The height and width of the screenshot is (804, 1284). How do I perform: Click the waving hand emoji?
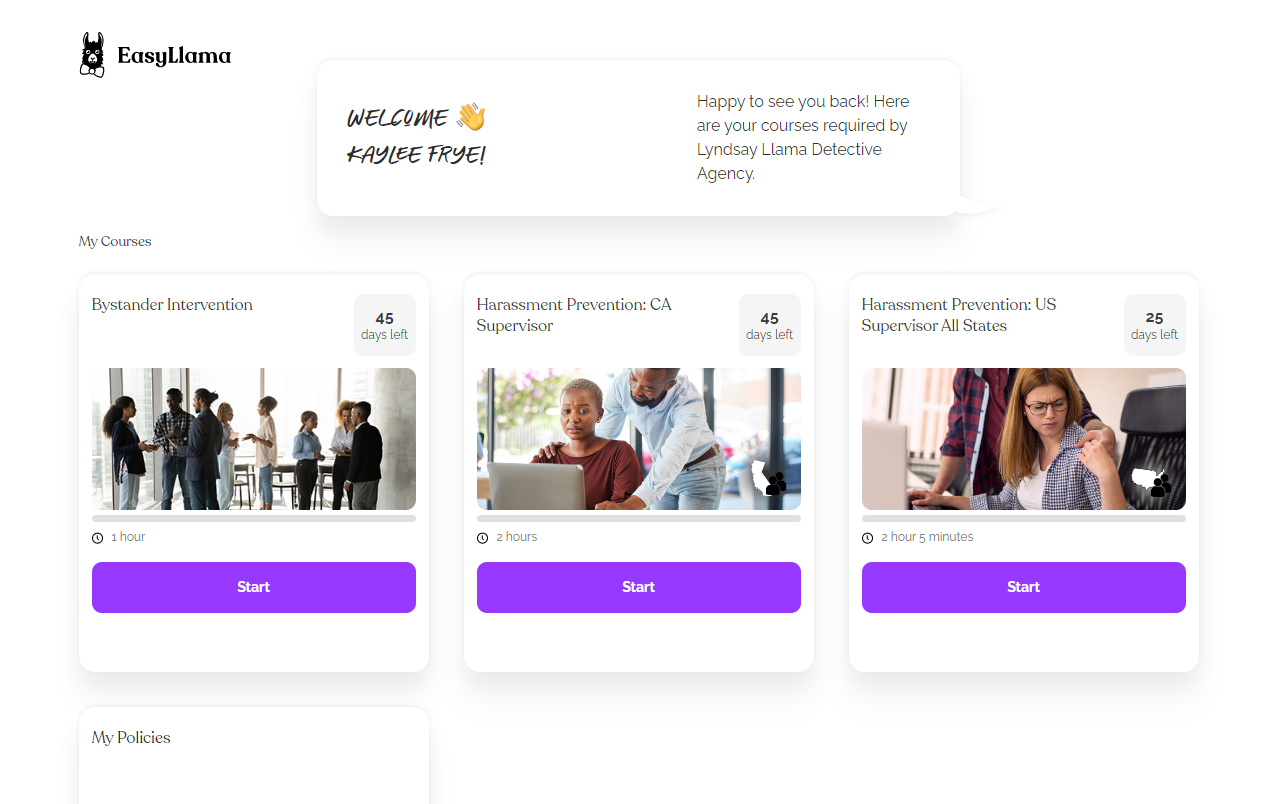471,117
